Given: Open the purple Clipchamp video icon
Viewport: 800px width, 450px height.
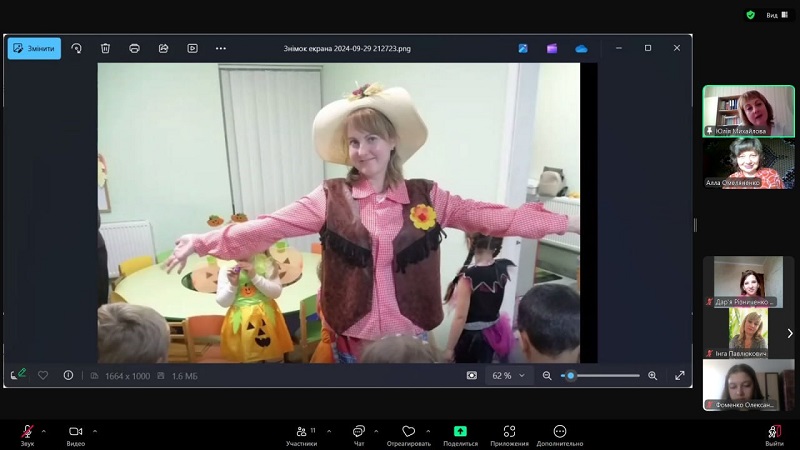Looking at the screenshot, I should [x=552, y=48].
